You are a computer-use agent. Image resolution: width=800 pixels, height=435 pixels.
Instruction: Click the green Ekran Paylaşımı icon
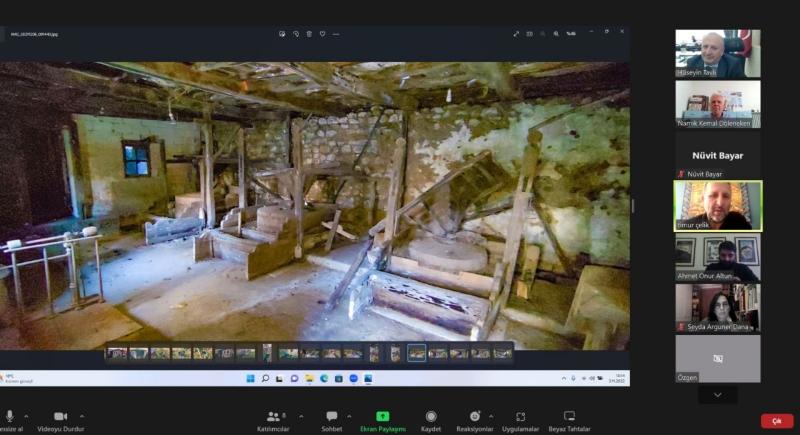[x=382, y=416]
